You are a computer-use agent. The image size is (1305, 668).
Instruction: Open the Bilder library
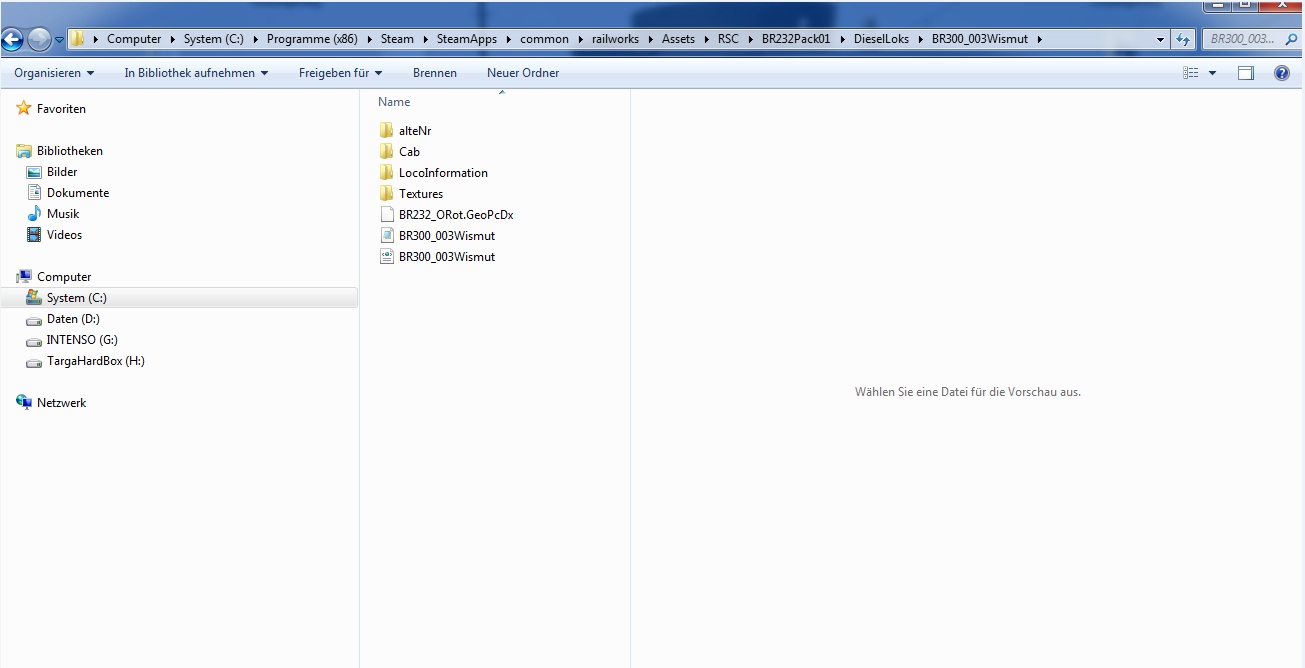[x=62, y=172]
